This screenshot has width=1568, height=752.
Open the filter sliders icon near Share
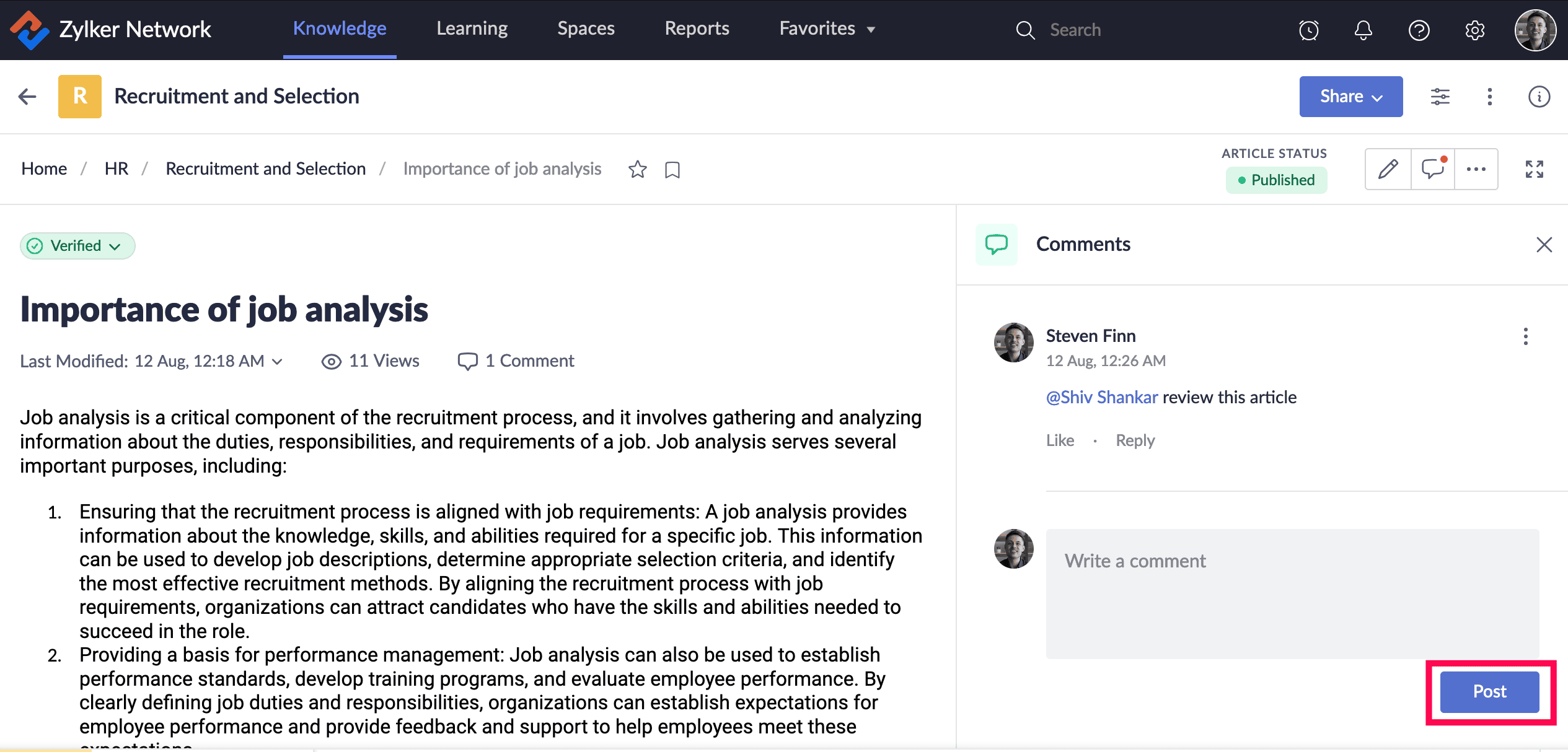(1440, 97)
